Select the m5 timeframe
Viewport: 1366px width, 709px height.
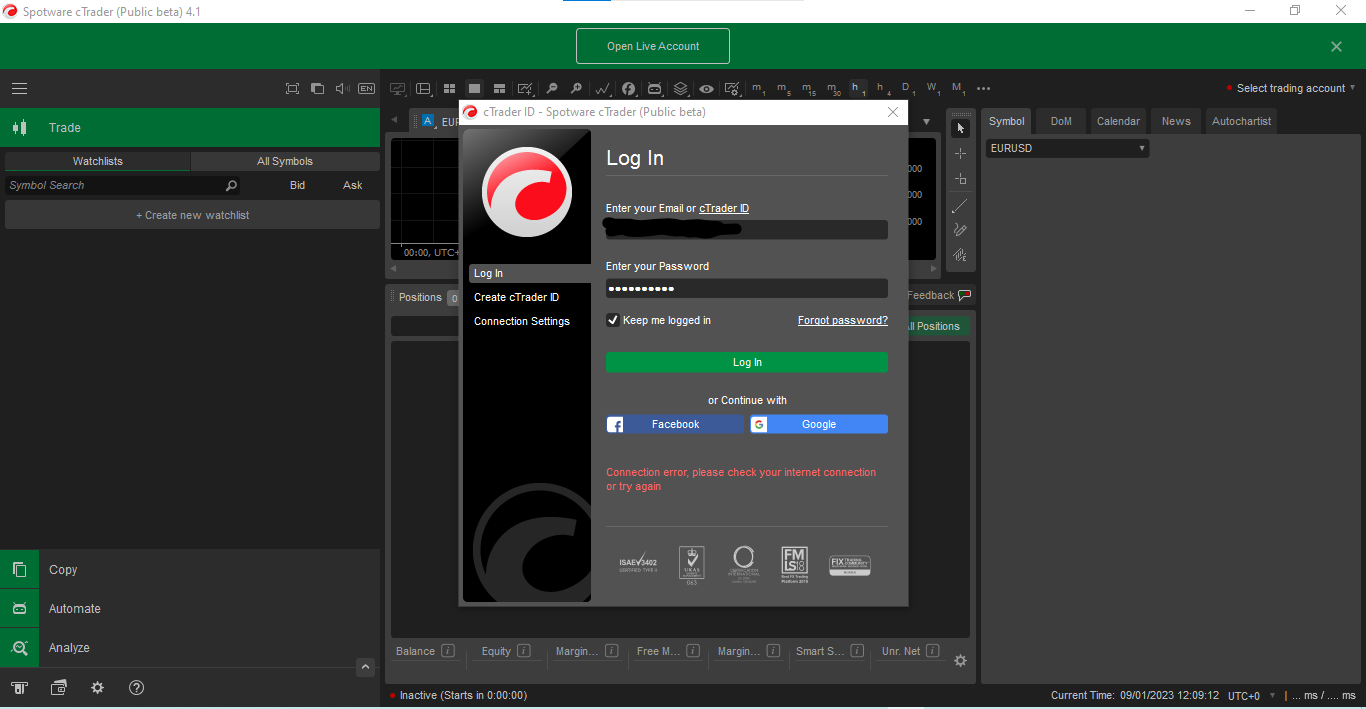[x=783, y=88]
